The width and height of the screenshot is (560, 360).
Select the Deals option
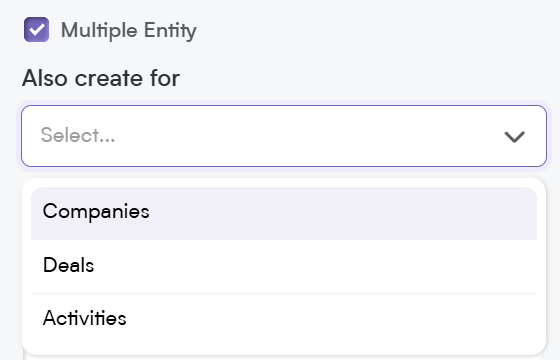coord(284,266)
